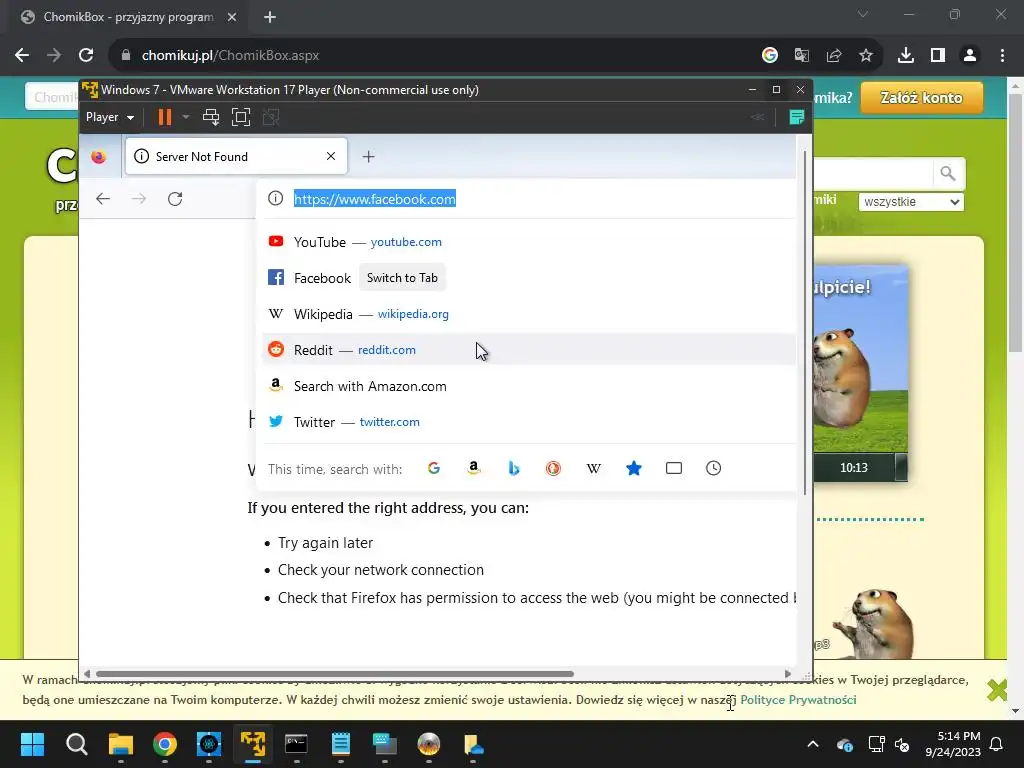
Task: Open Chrome three-dot menu
Action: (x=1002, y=56)
